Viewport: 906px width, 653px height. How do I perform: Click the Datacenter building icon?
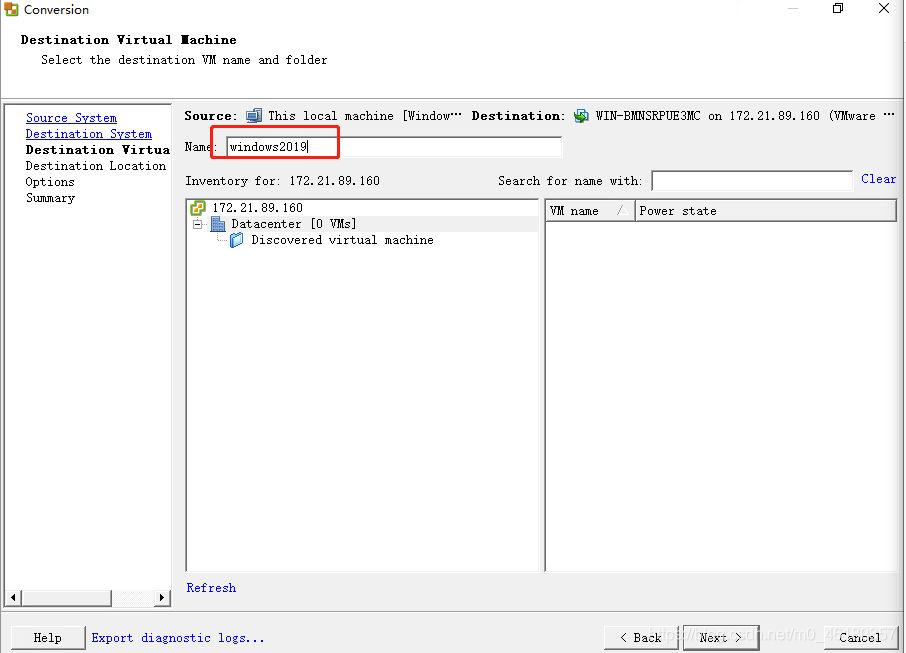pyautogui.click(x=218, y=224)
